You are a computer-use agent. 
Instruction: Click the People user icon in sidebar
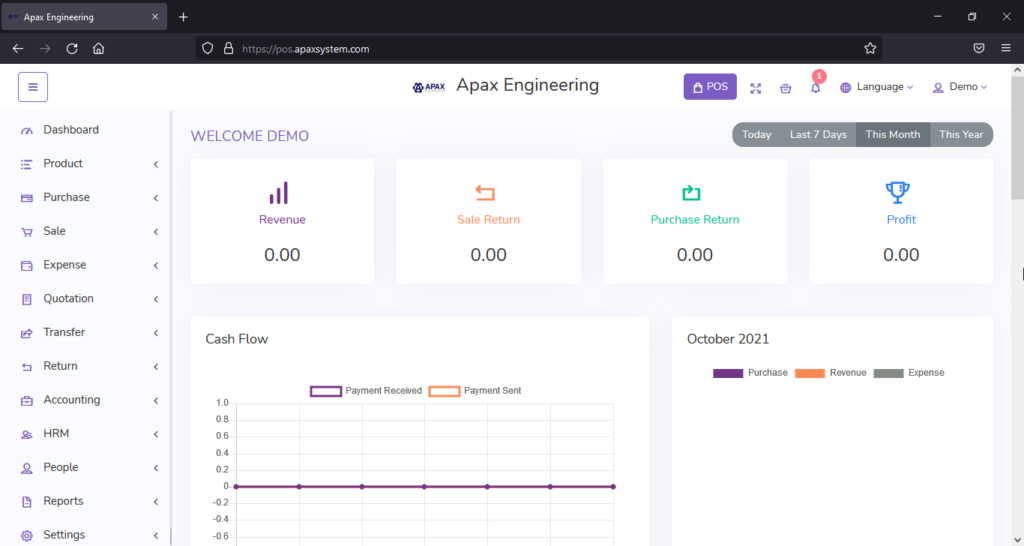(27, 468)
